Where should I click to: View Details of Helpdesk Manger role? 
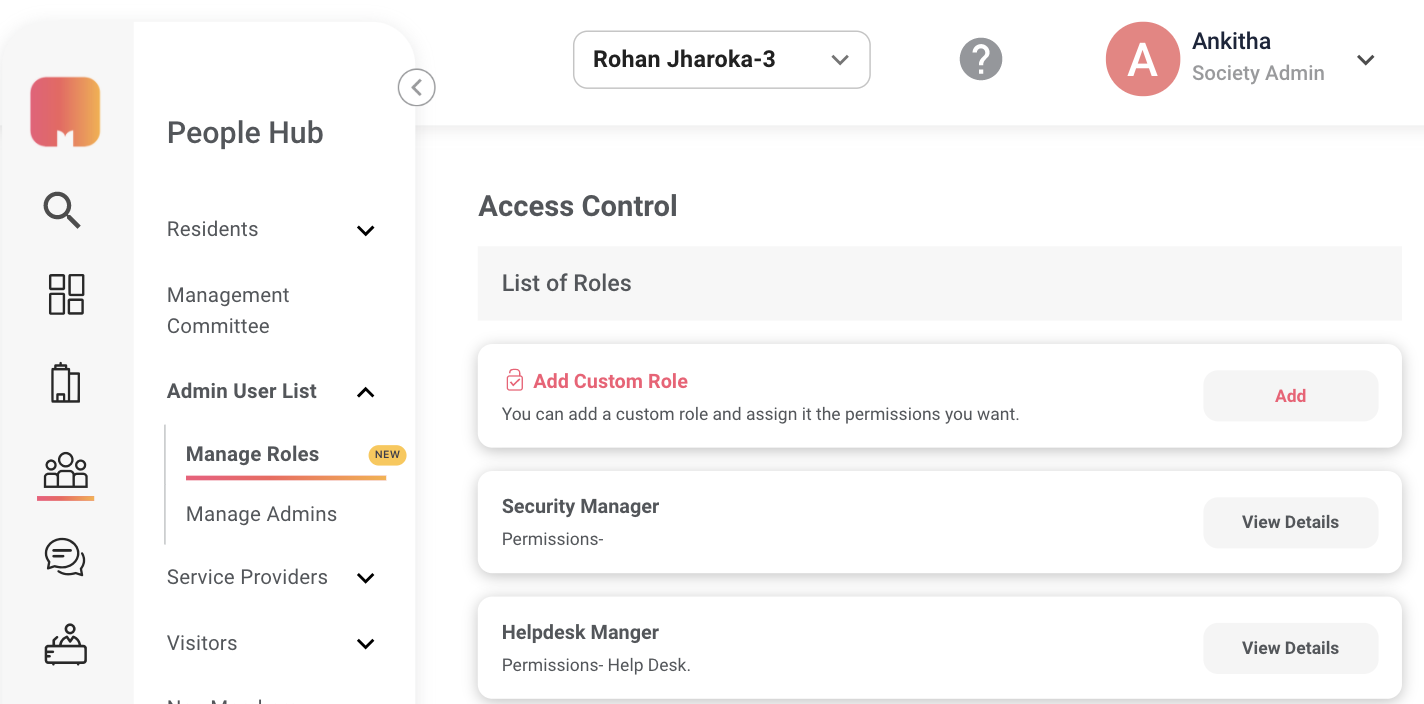point(1290,648)
